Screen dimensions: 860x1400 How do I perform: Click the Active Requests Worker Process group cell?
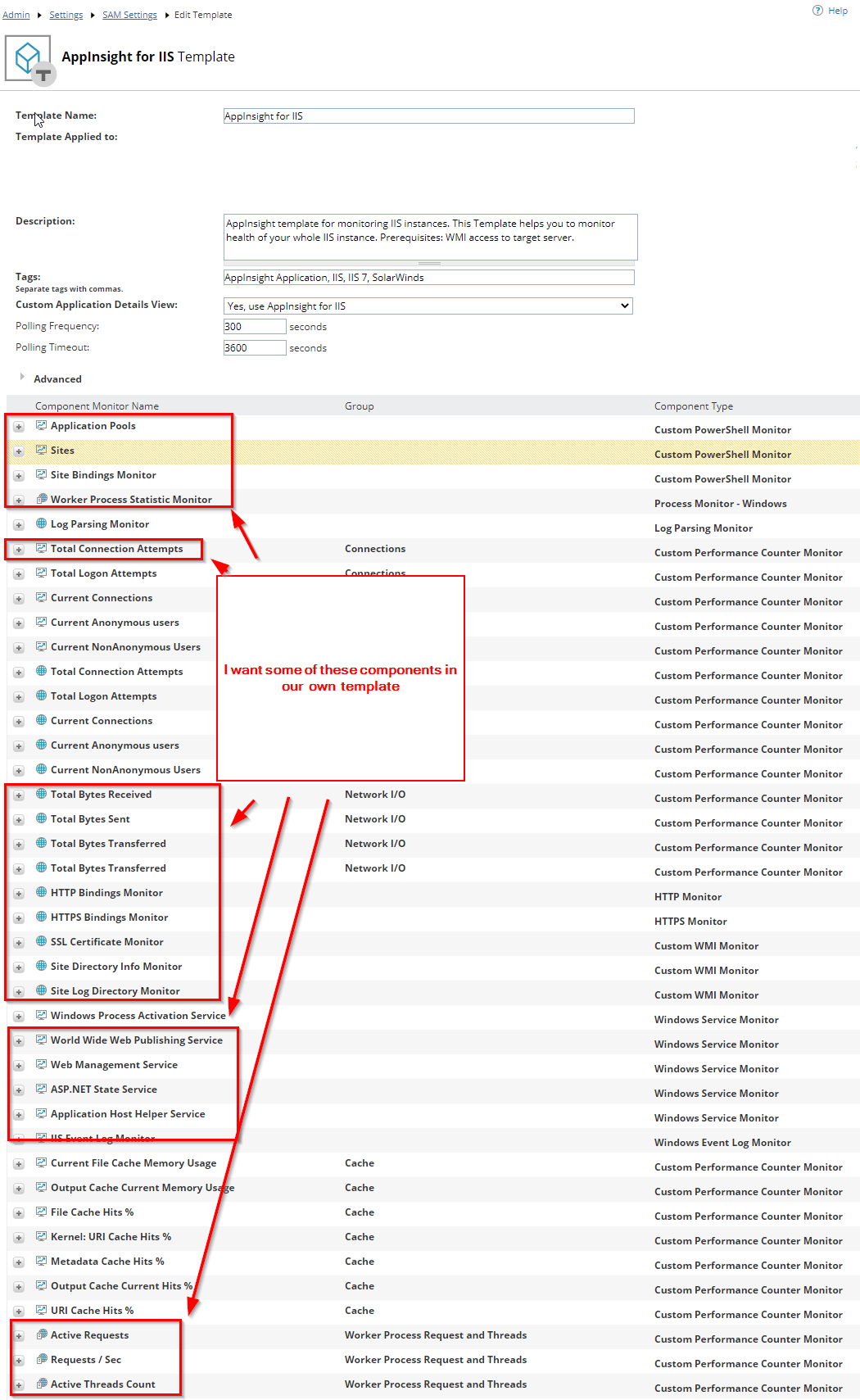click(x=436, y=1334)
